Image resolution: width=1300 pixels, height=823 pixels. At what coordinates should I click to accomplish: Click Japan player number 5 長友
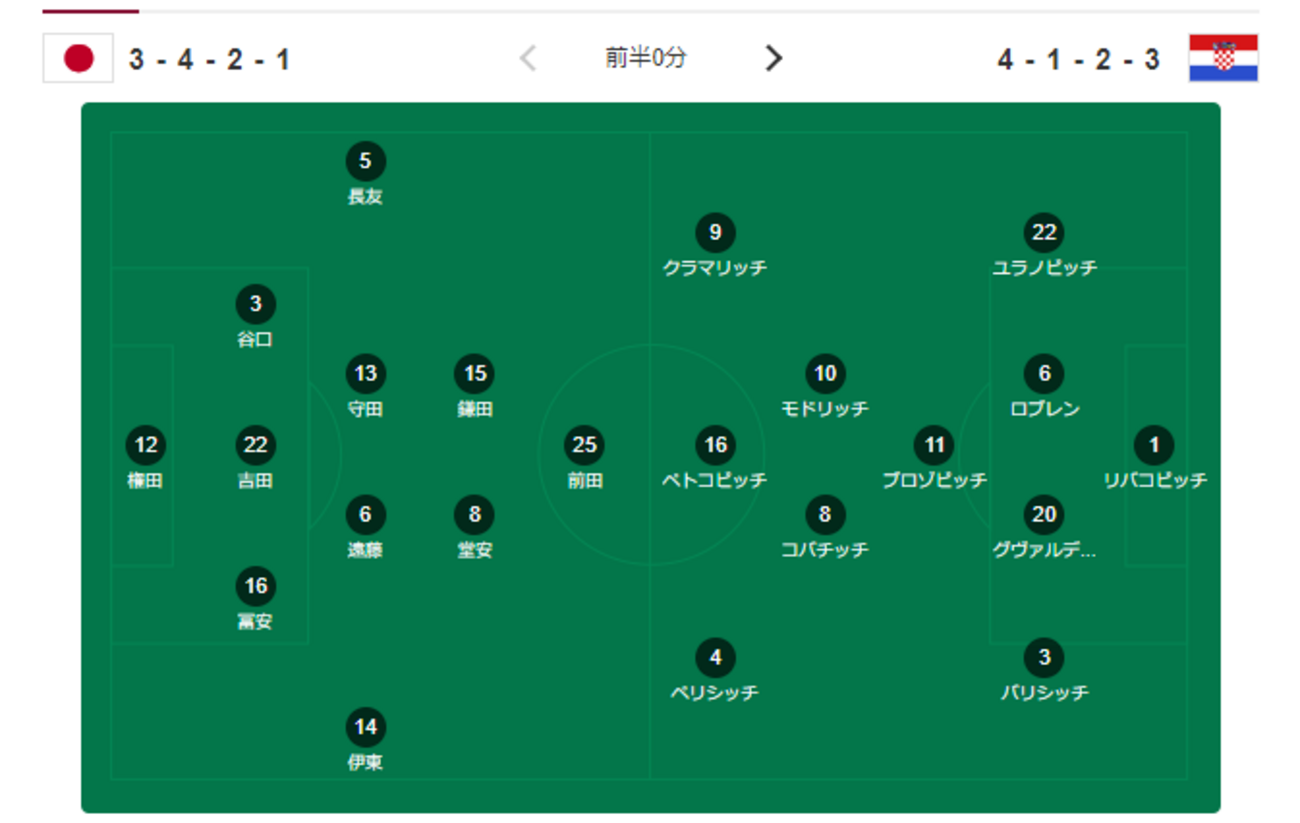click(365, 162)
